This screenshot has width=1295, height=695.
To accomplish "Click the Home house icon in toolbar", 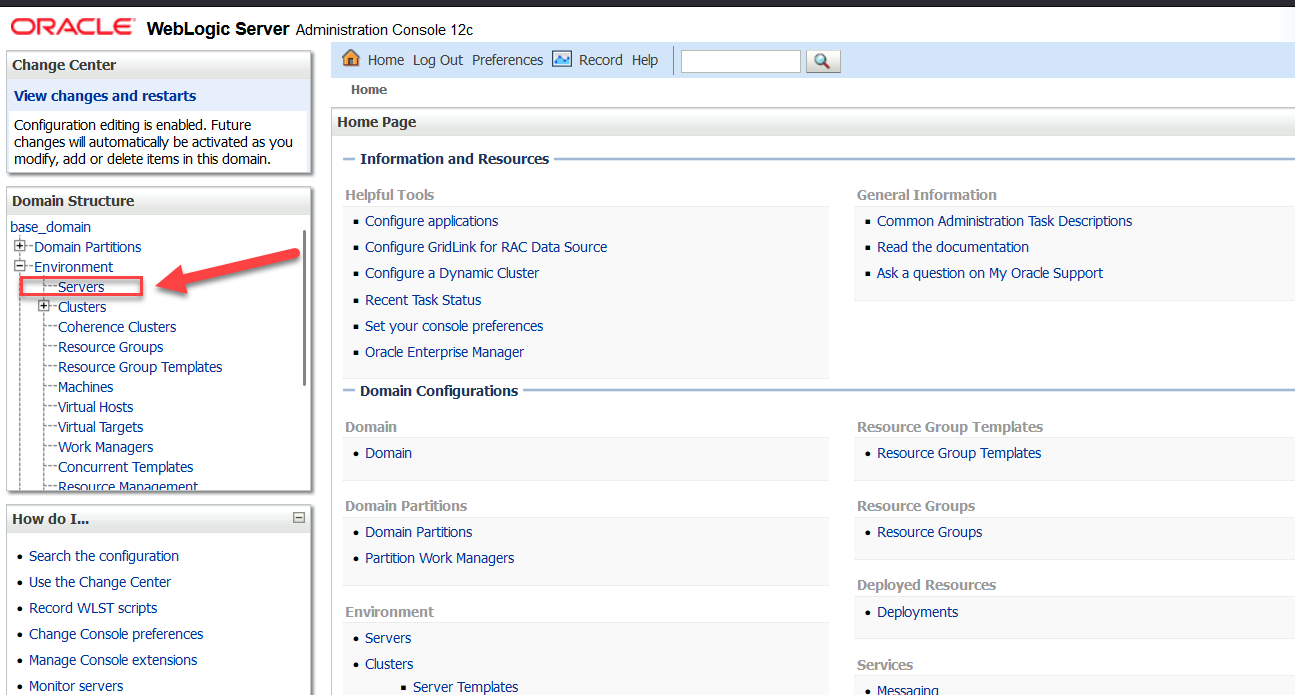I will coord(351,59).
